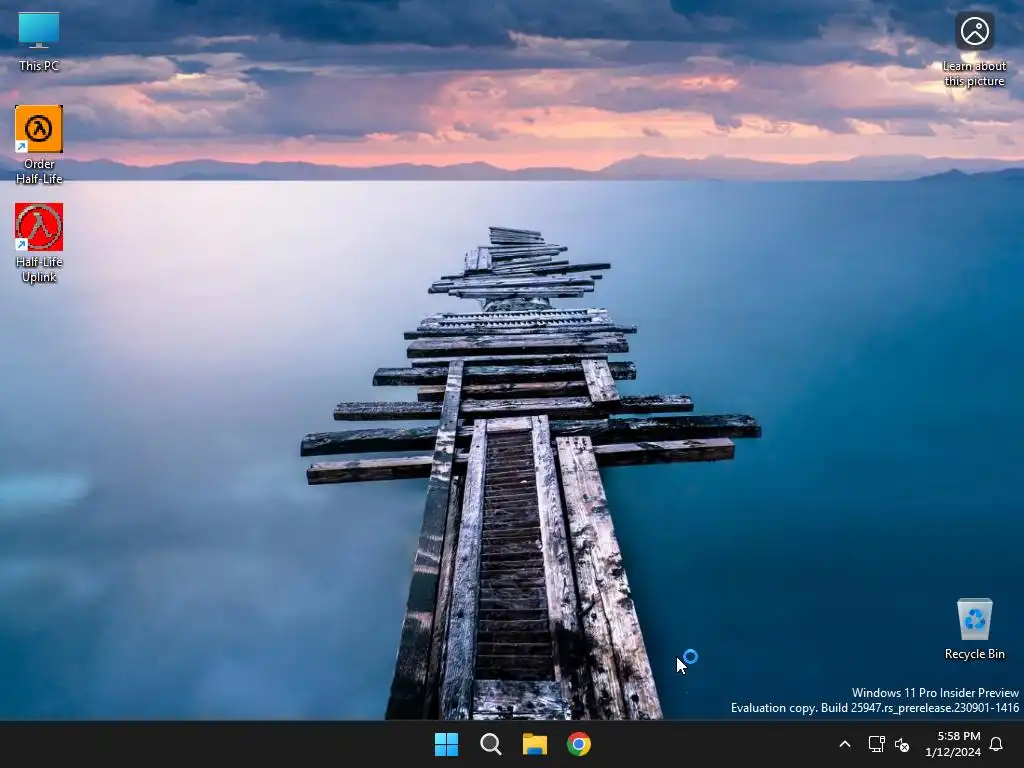
Task: Click the "Recycle Bin" label text
Action: click(974, 654)
